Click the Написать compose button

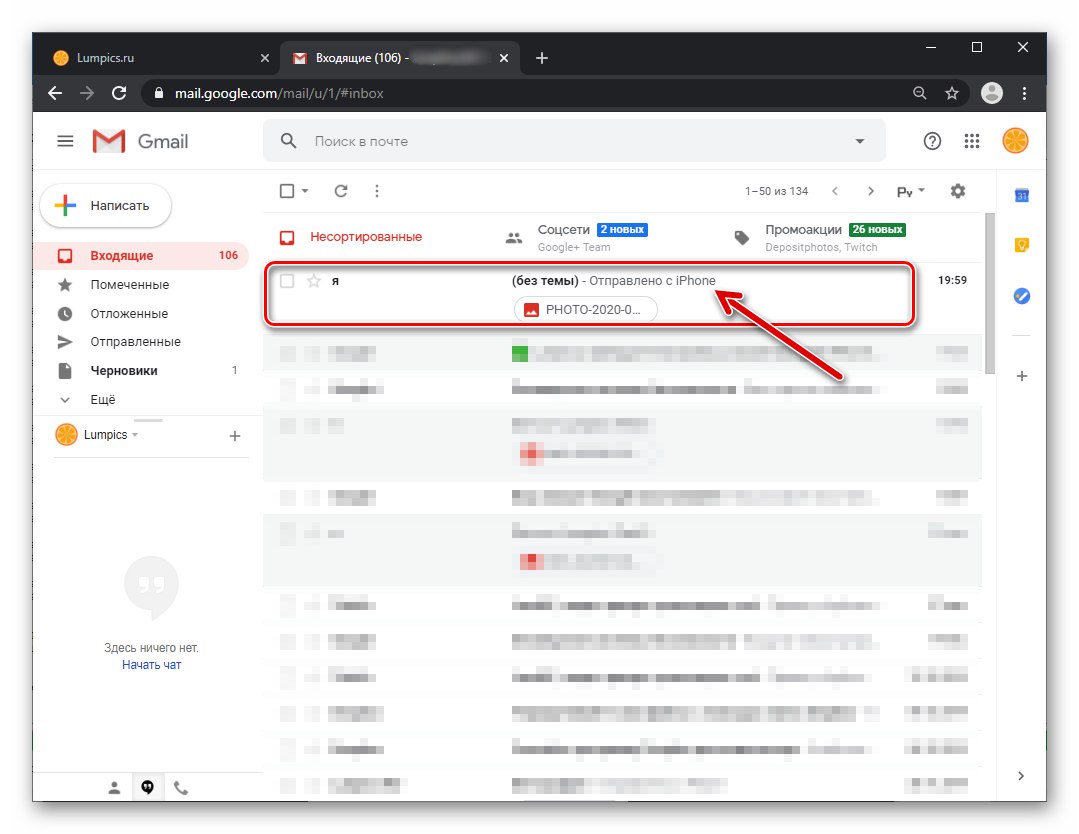click(105, 205)
